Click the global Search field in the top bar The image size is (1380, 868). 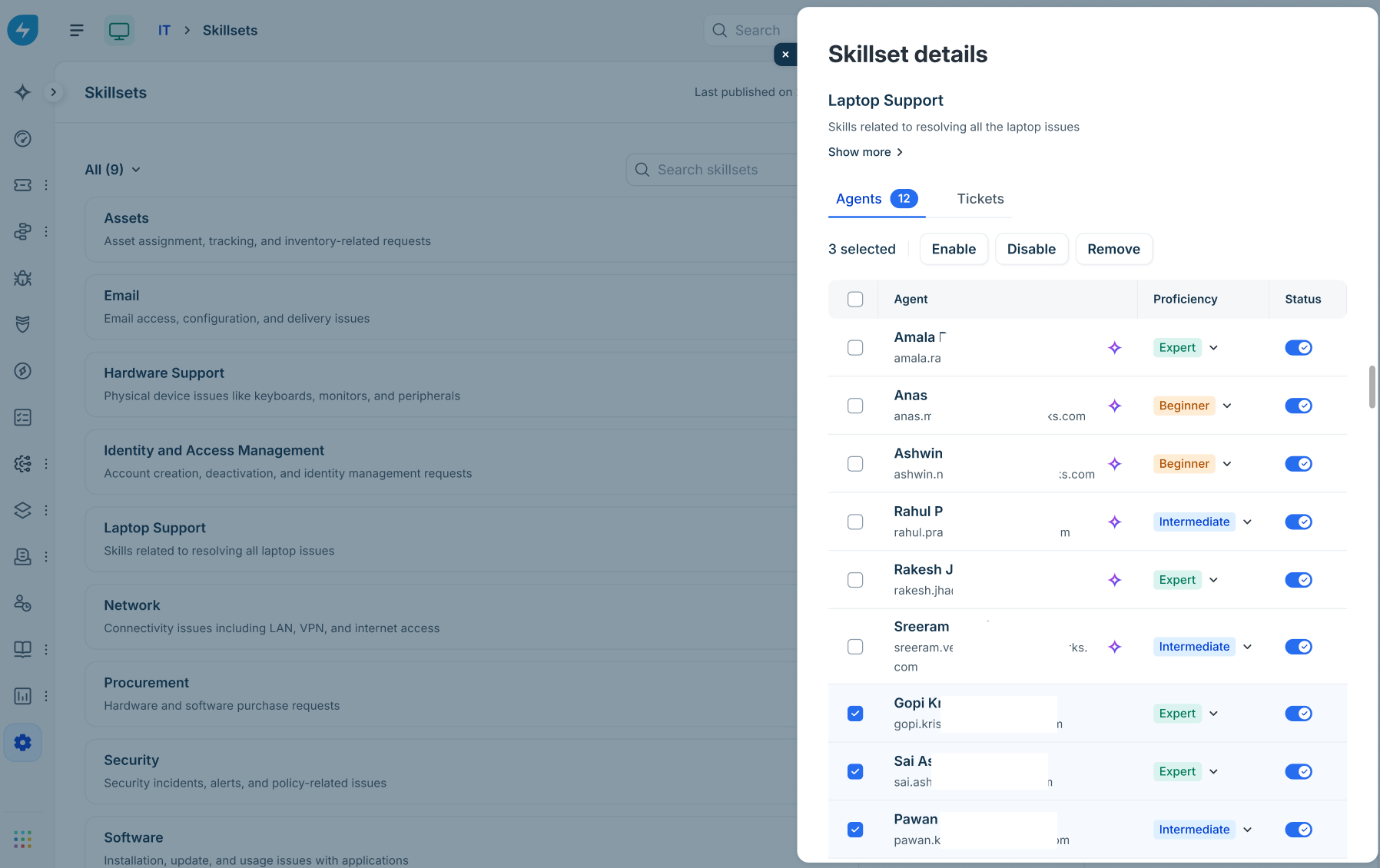click(x=750, y=30)
